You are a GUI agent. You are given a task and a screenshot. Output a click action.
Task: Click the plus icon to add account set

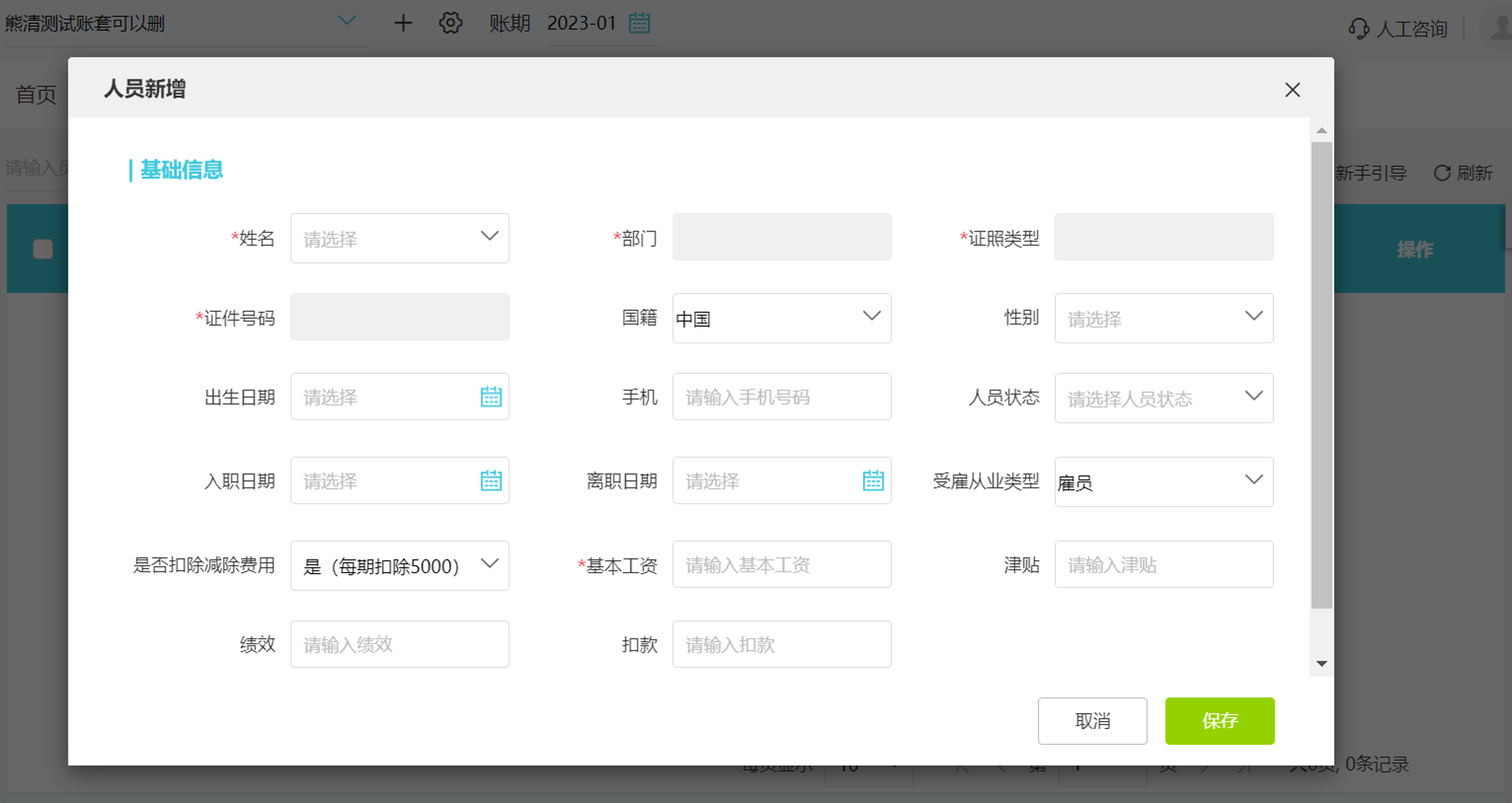pos(402,23)
